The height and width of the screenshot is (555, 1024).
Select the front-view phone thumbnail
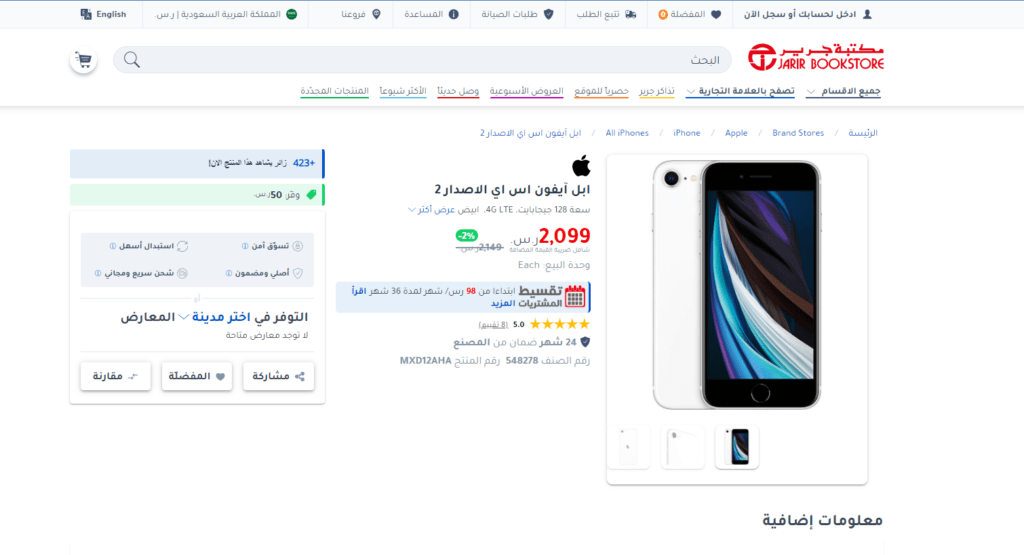click(737, 447)
